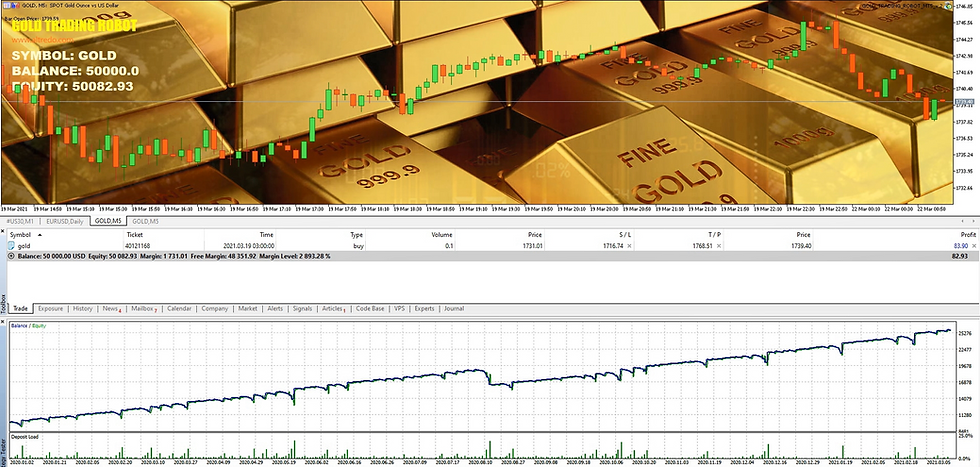
Task: Sort trades by the T / P column header
Action: 681,235
